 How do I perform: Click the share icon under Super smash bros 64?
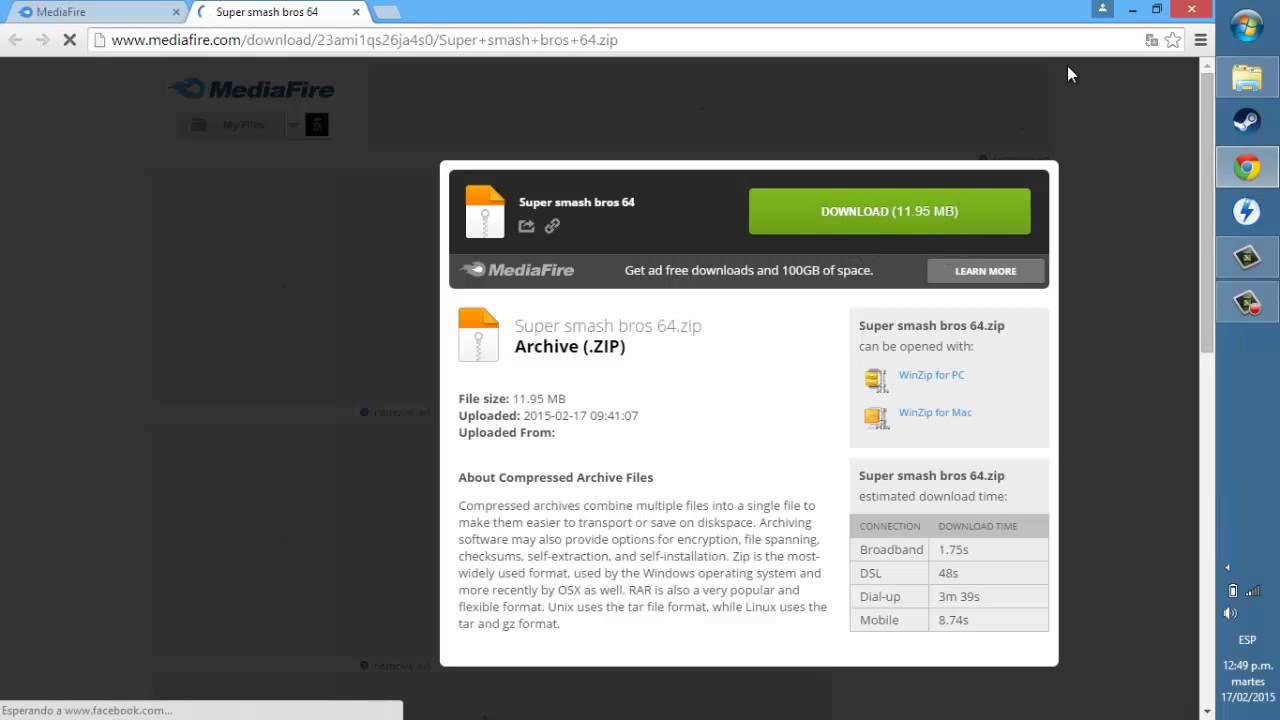(x=526, y=226)
